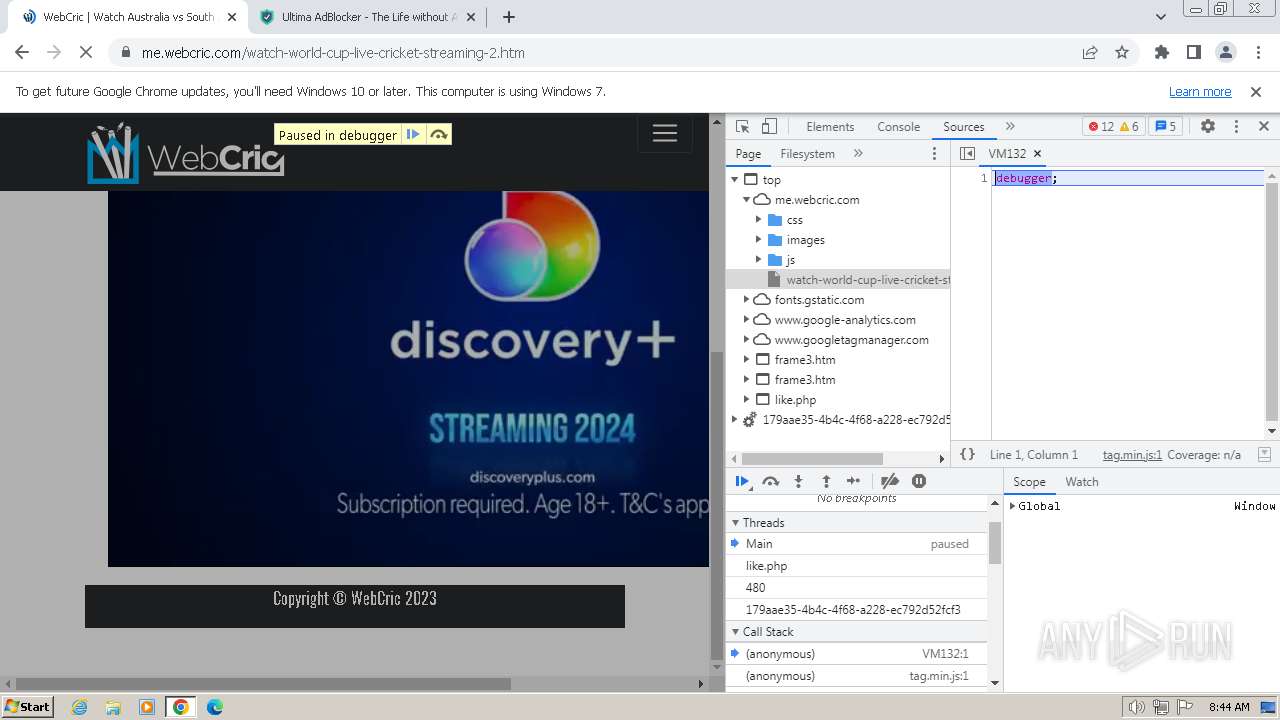1280x720 pixels.
Task: Select the anonymous VM132:1 call frame
Action: [x=857, y=654]
